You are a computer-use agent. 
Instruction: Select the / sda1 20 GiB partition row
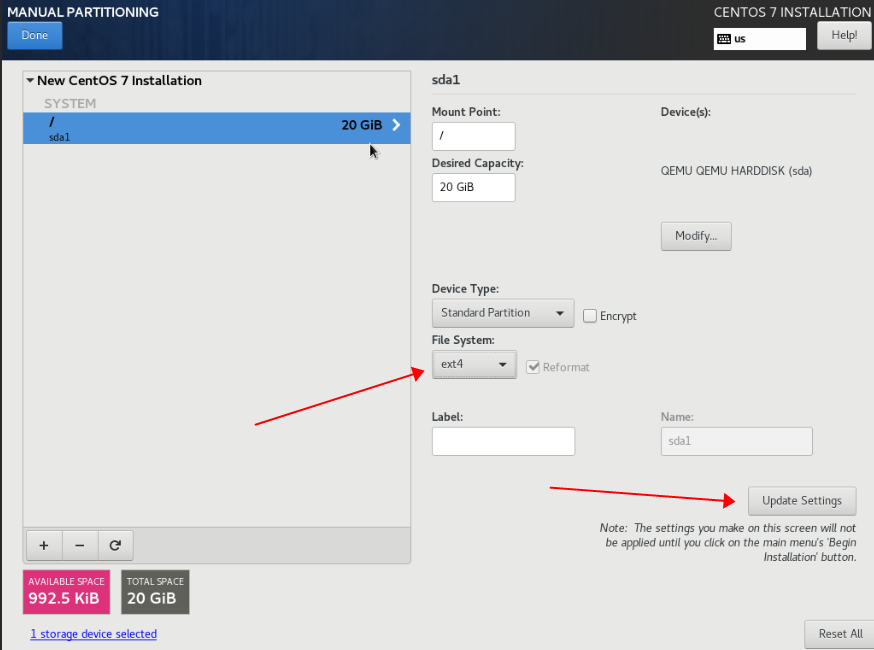point(216,128)
